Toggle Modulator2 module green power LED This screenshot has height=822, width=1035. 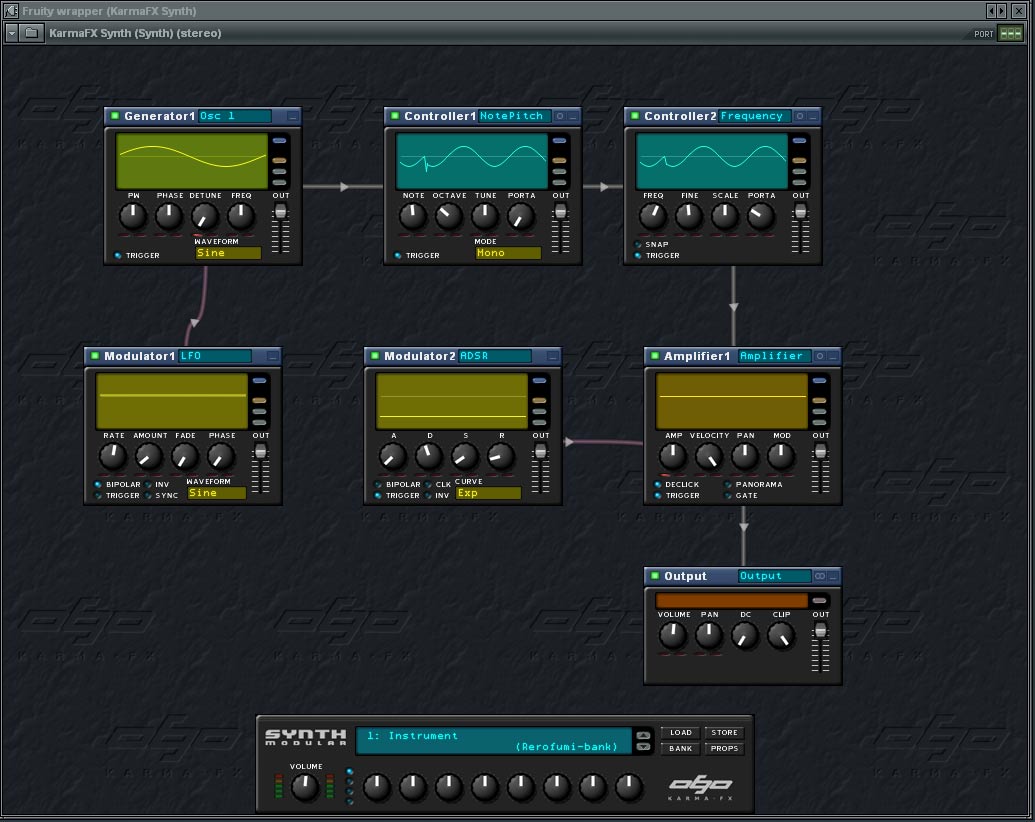[375, 356]
